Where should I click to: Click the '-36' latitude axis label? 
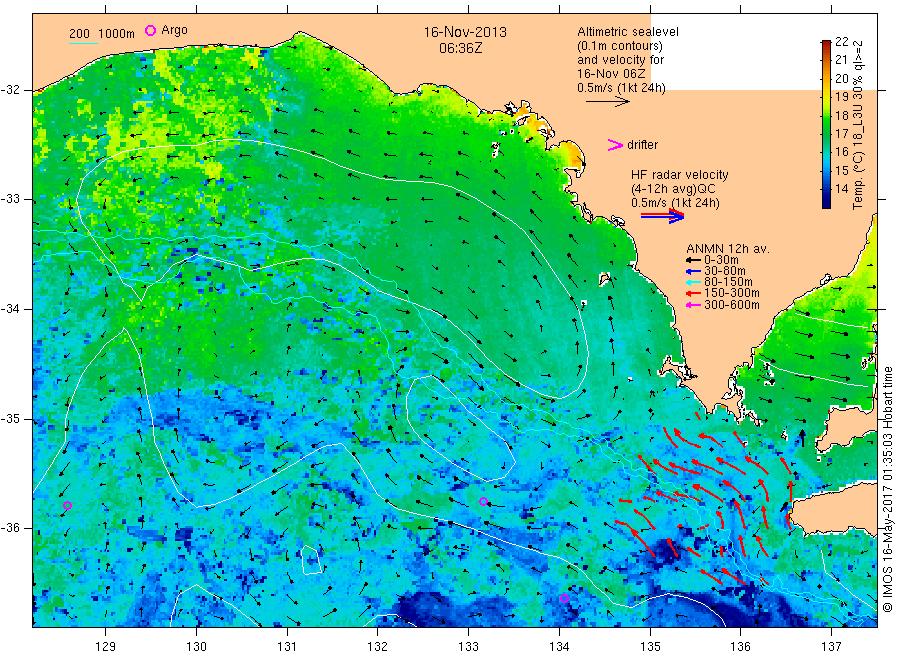click(x=10, y=528)
